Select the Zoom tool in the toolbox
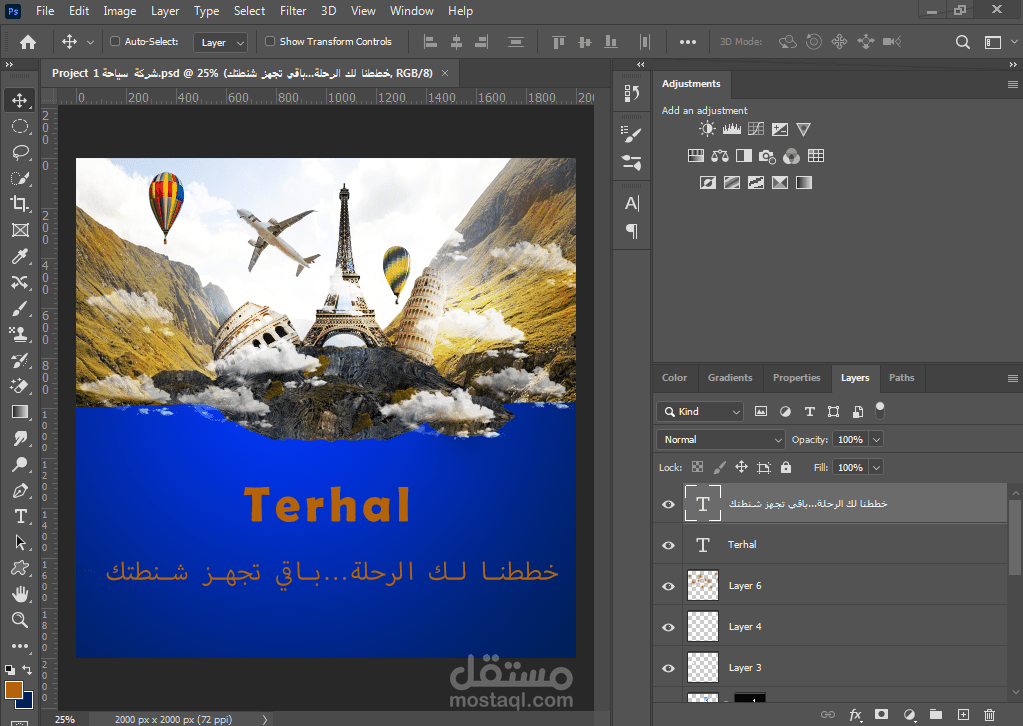This screenshot has width=1023, height=726. coord(20,620)
